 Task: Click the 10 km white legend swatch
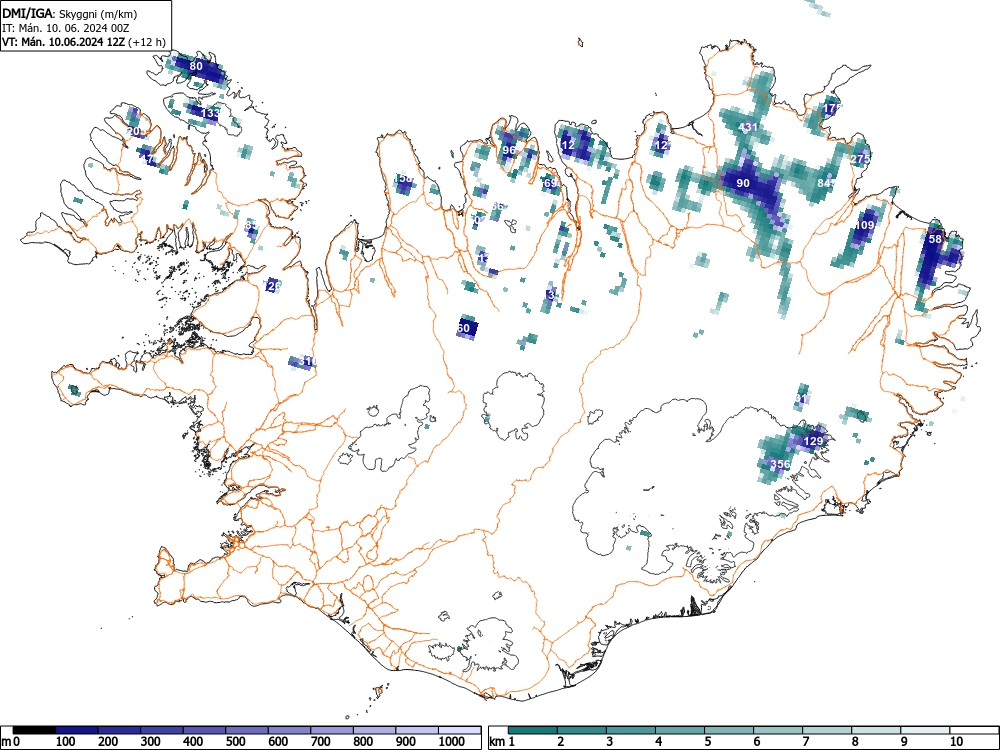click(973, 730)
